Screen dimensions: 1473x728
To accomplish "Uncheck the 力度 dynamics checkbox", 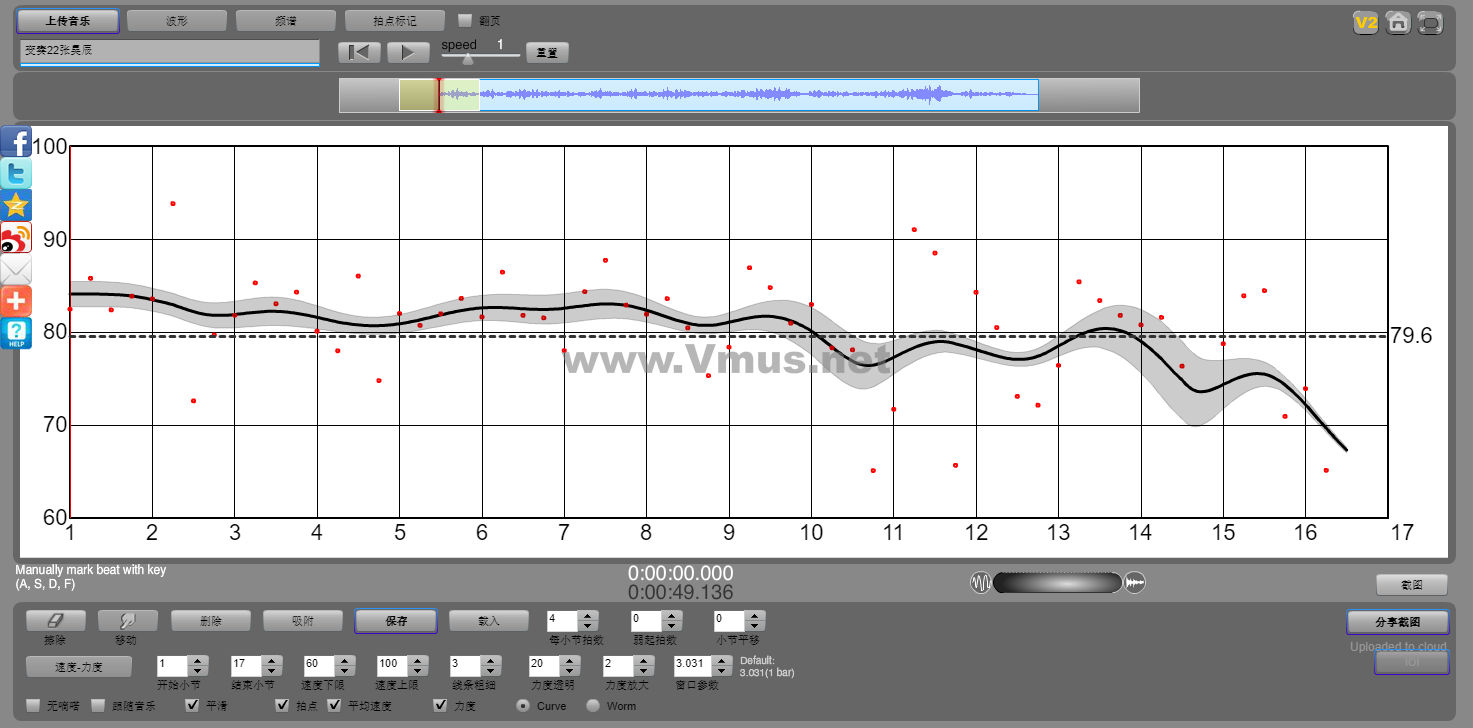I will pos(440,706).
